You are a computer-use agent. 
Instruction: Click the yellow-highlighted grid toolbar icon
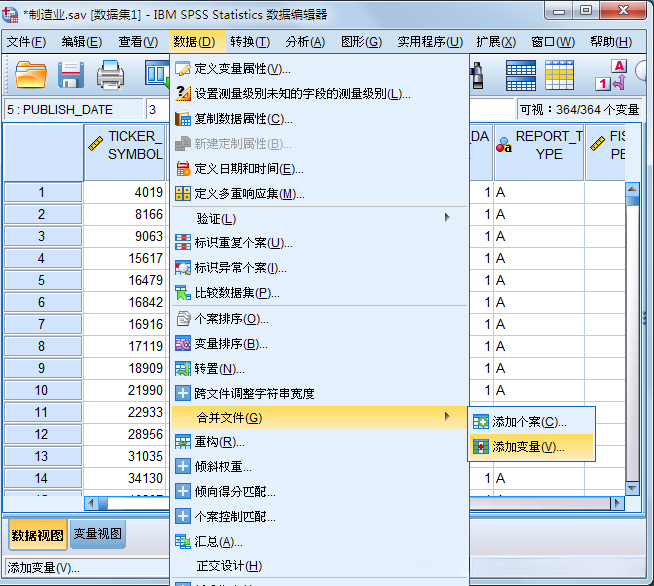click(x=559, y=75)
